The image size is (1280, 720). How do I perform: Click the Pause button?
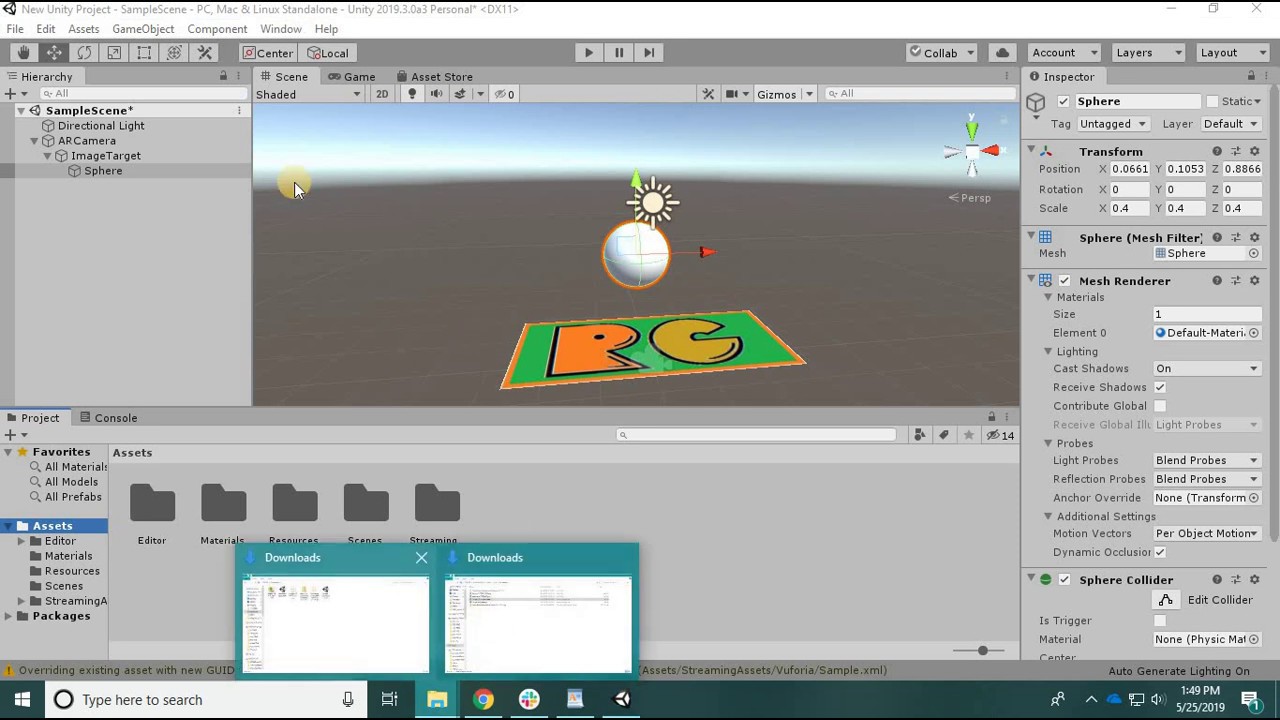[619, 53]
